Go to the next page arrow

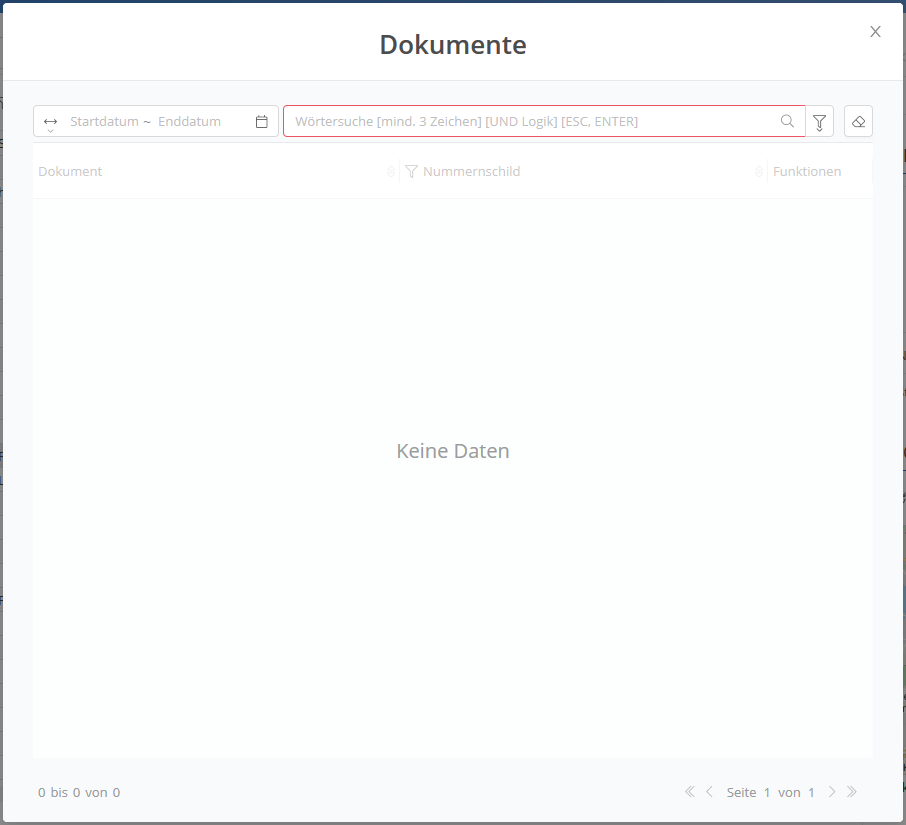[832, 792]
